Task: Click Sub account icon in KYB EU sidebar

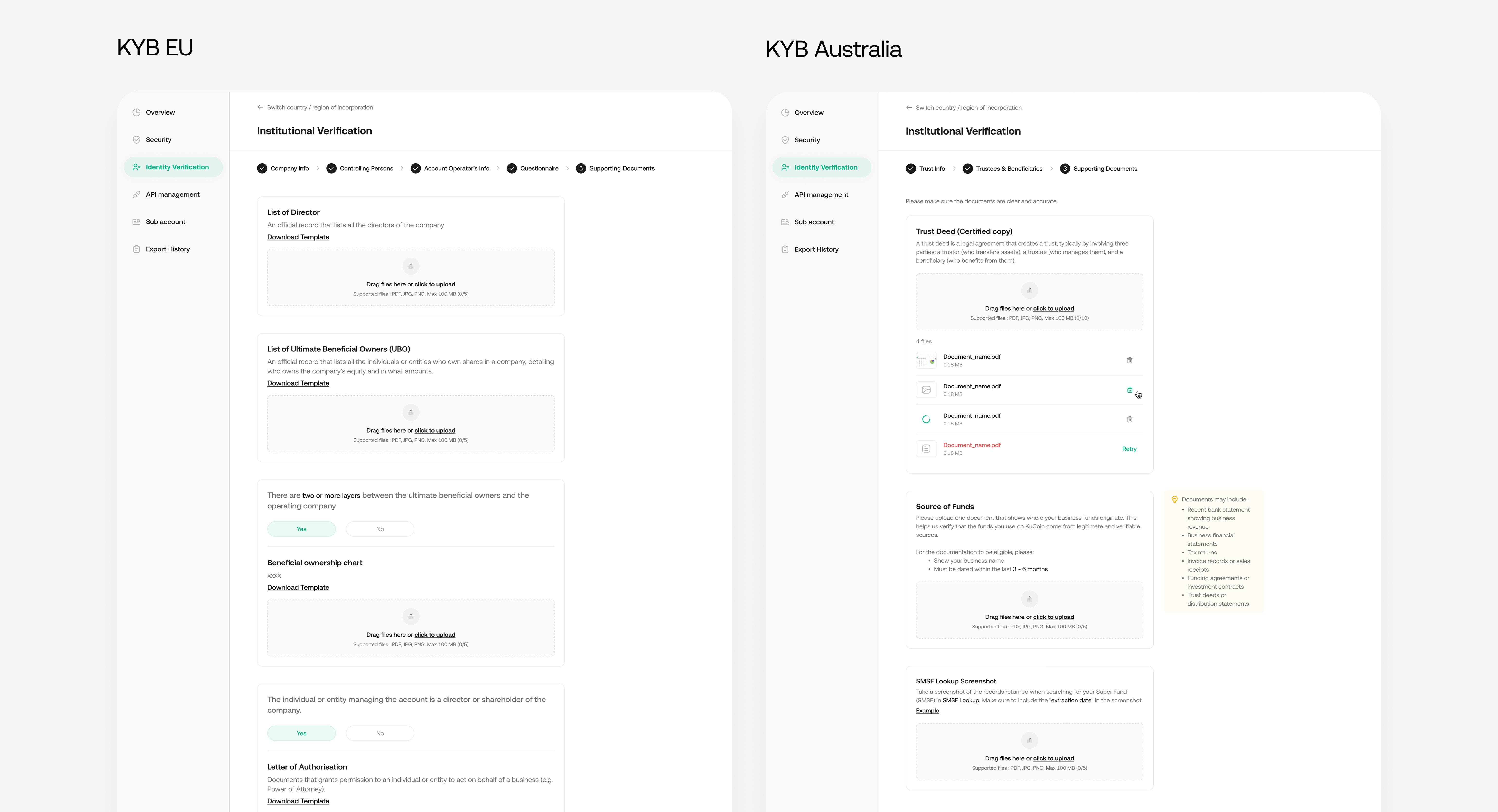Action: coord(136,222)
